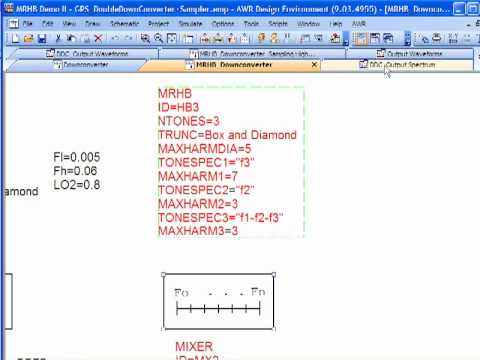Select the Fo...Fn frequency block symbol

tap(218, 301)
